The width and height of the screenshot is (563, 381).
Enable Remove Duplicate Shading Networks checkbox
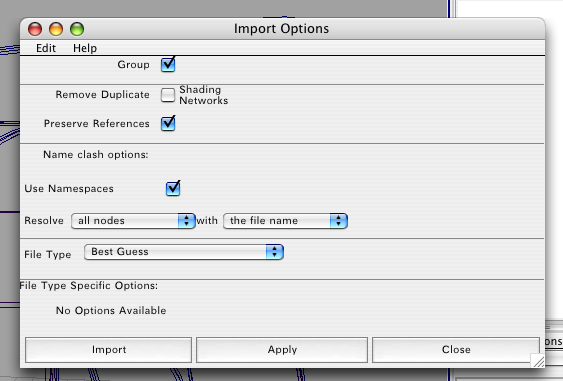click(168, 95)
